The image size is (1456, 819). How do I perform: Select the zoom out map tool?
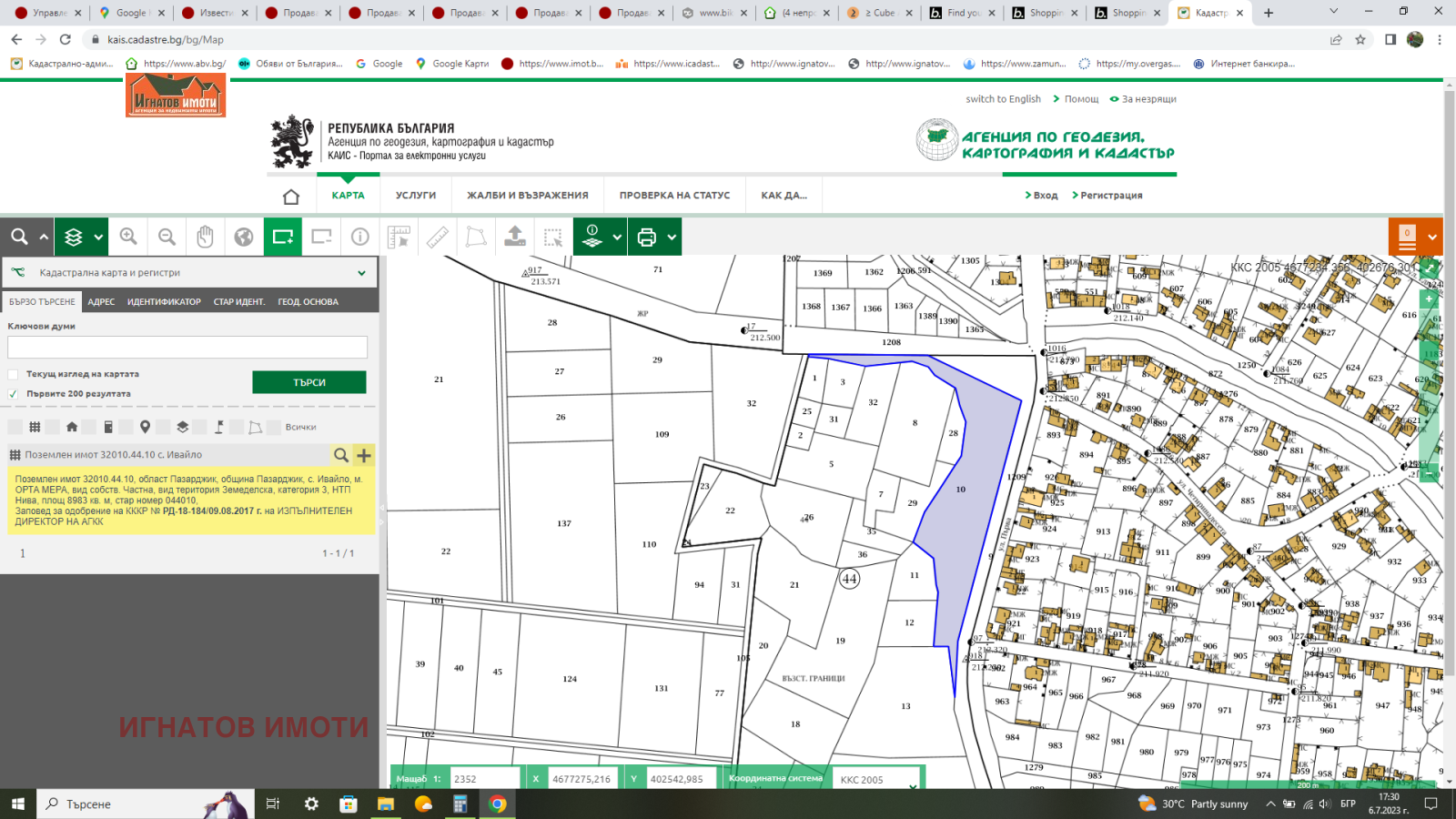point(167,237)
